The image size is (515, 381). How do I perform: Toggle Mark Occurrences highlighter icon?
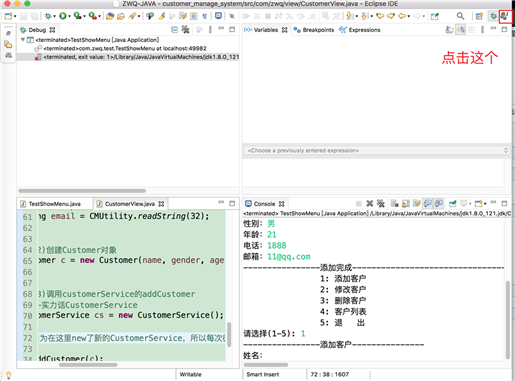(x=161, y=16)
